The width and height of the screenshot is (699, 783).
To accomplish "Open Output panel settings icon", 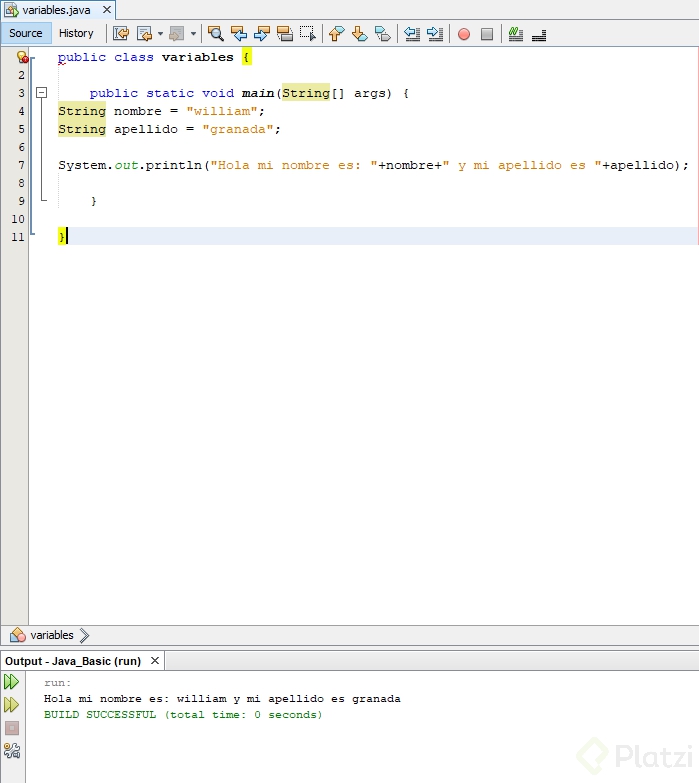I will 12,751.
